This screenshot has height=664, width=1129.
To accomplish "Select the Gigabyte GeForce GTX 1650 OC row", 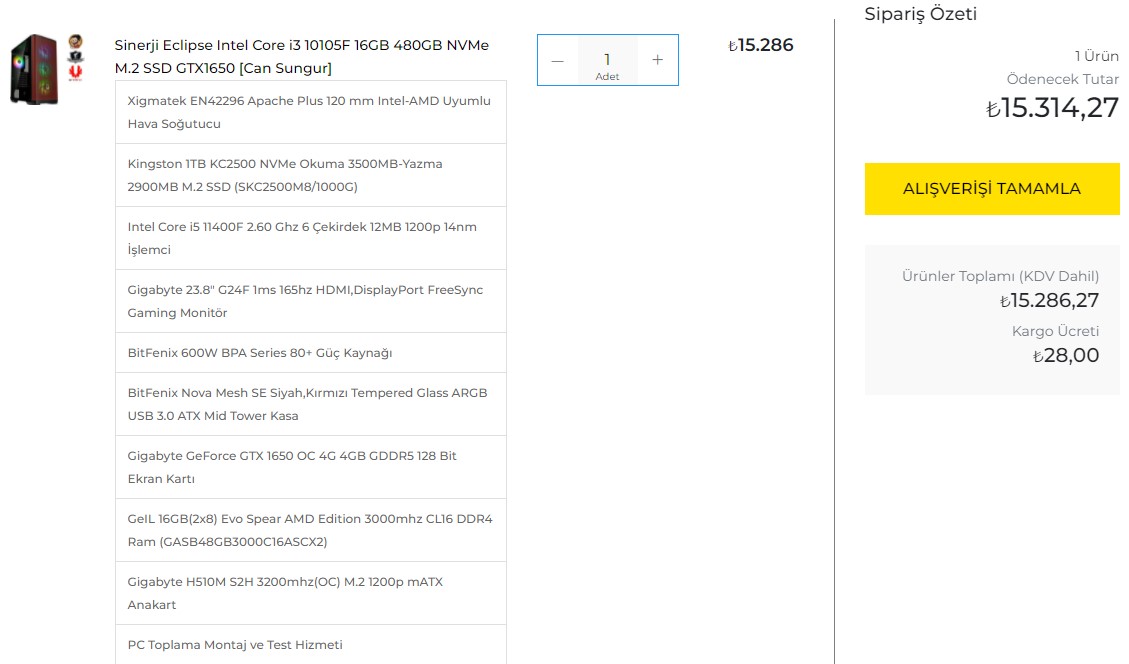I will 311,467.
